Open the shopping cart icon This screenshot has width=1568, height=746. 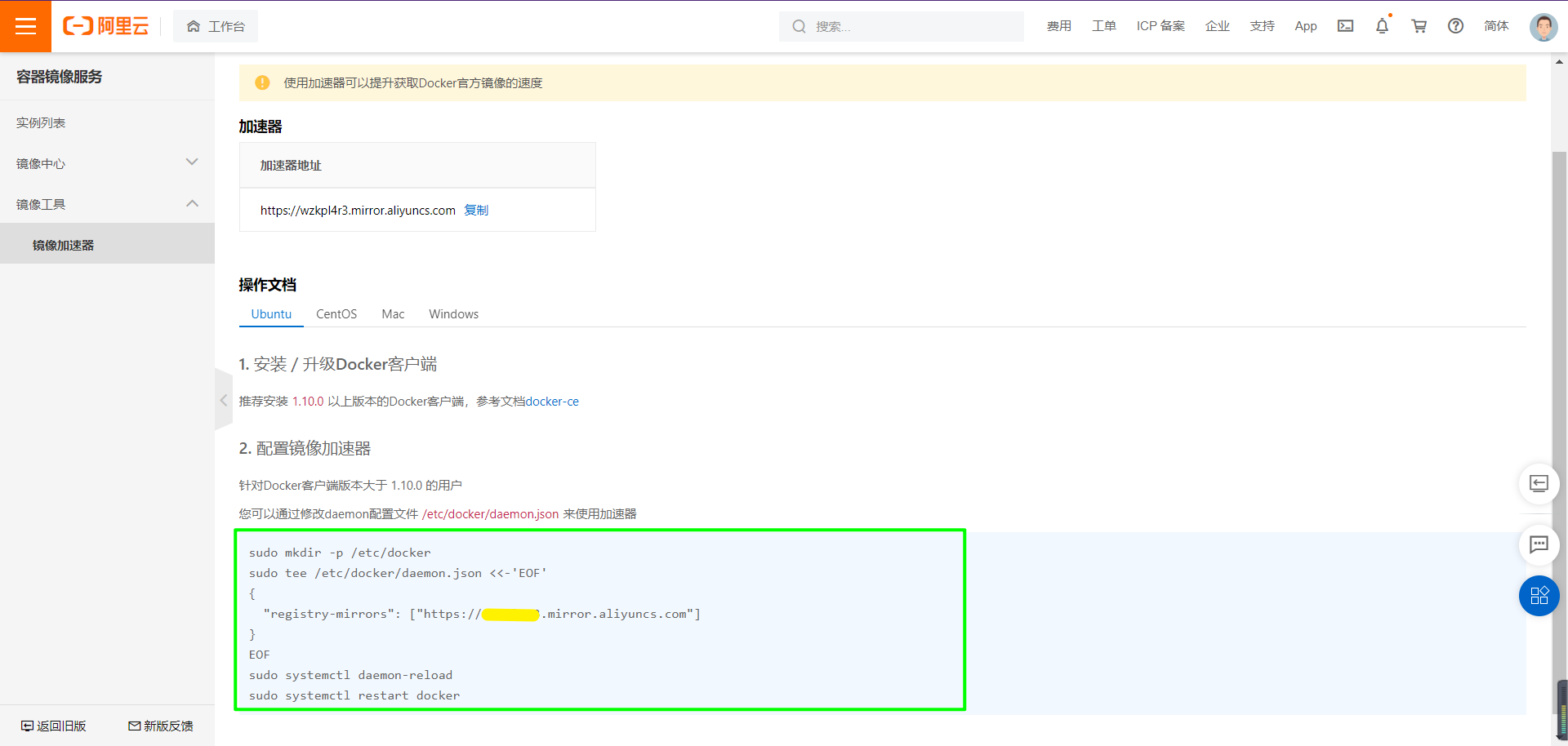1419,26
